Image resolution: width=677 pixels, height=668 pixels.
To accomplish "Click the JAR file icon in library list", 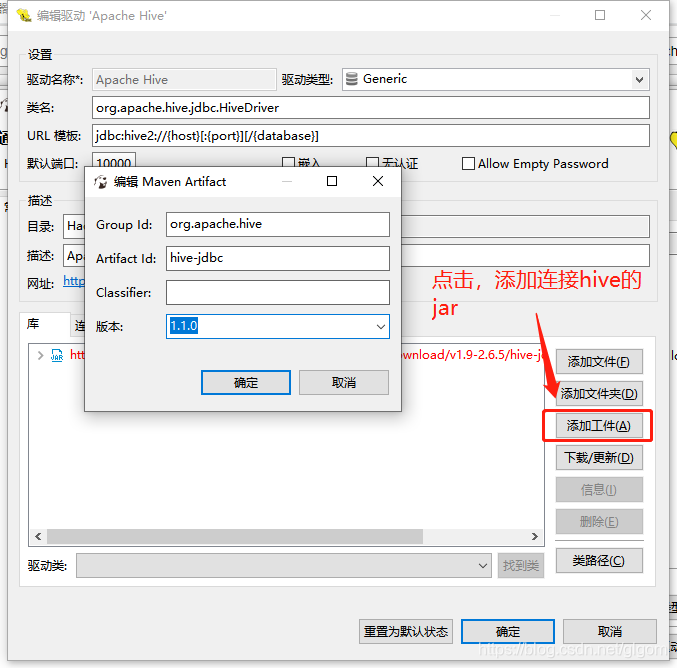I will [57, 355].
